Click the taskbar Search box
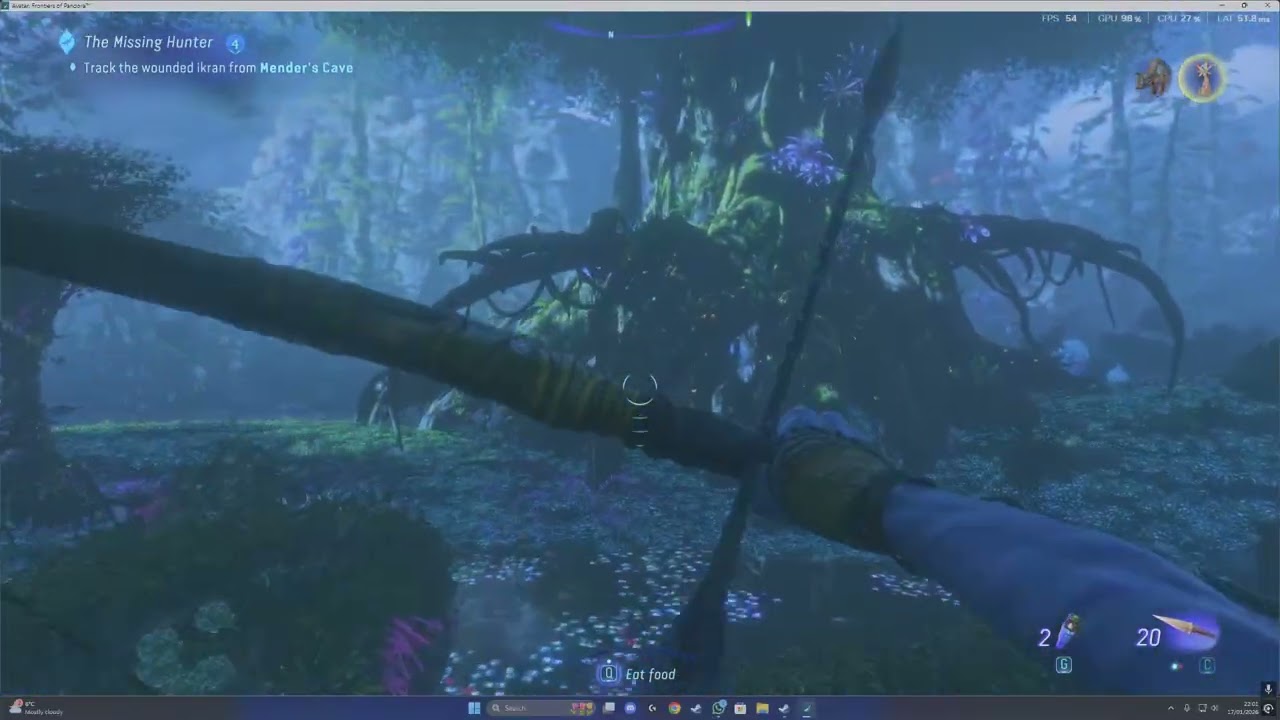 [x=541, y=708]
